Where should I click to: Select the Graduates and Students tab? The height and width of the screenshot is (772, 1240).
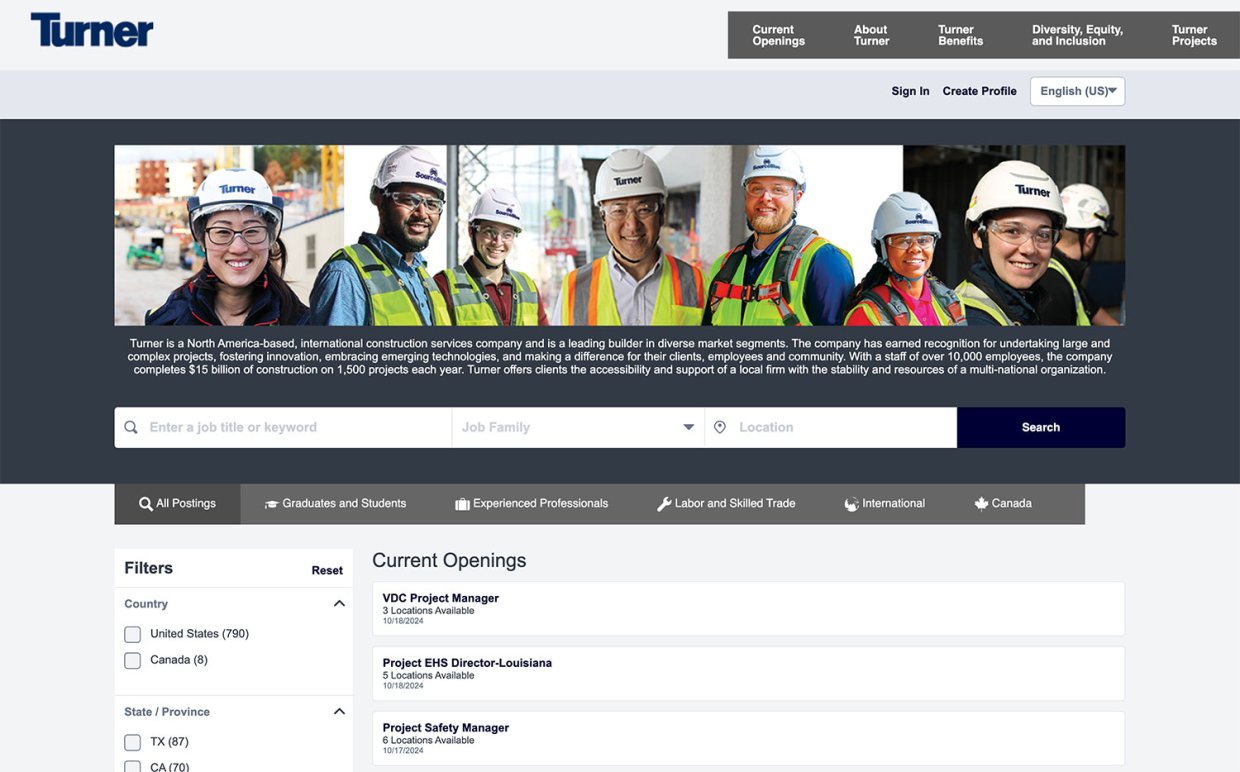coord(335,504)
